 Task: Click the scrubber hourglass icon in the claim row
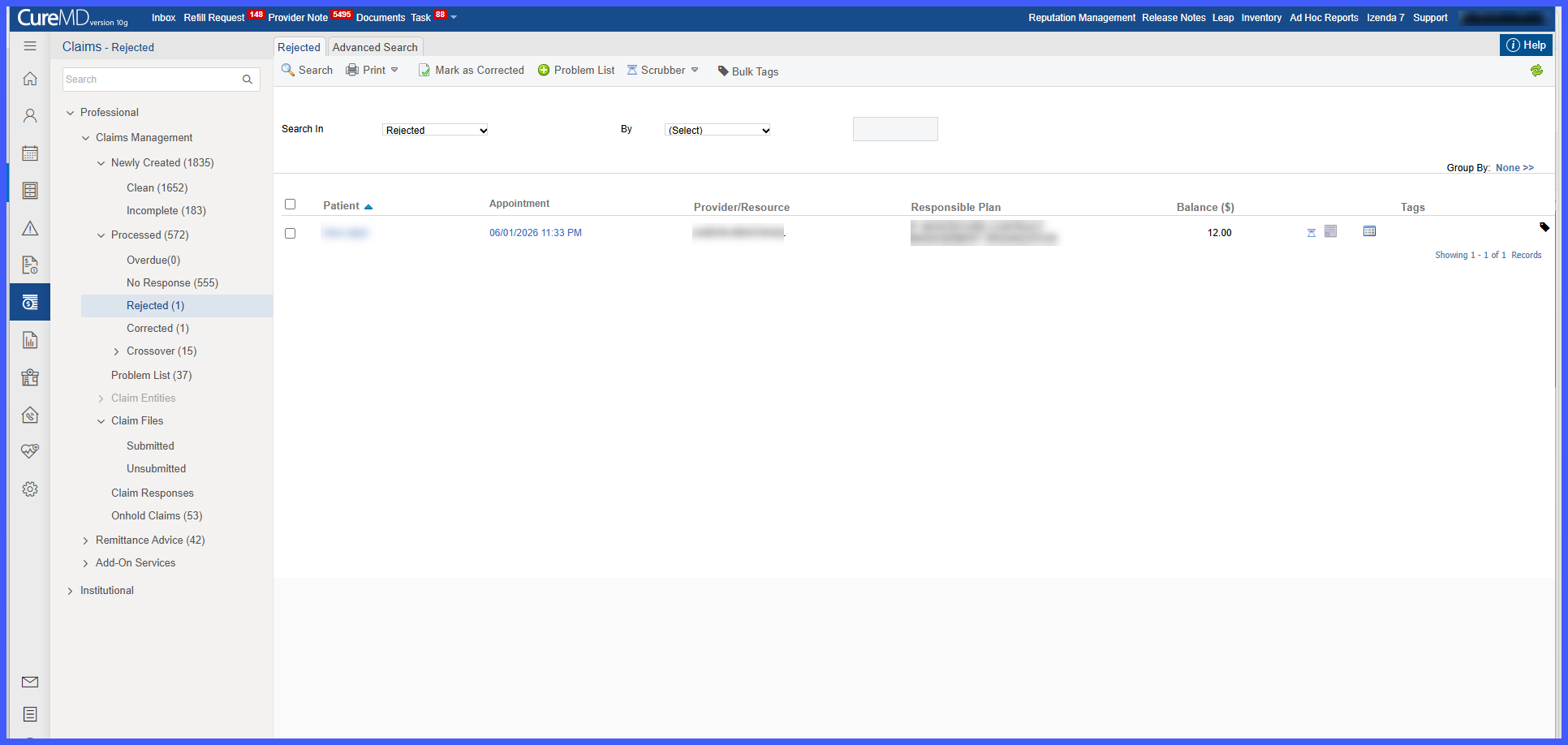point(1312,233)
